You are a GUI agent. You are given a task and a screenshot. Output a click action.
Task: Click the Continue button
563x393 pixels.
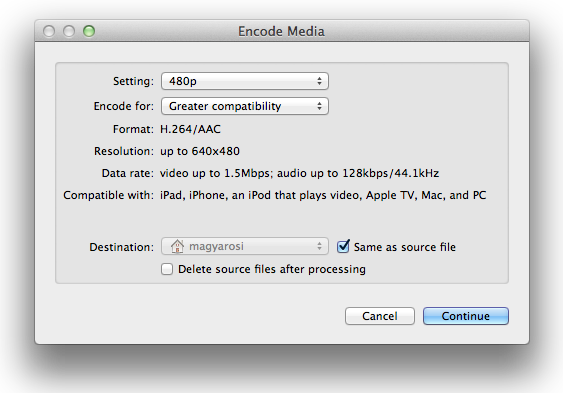(466, 316)
